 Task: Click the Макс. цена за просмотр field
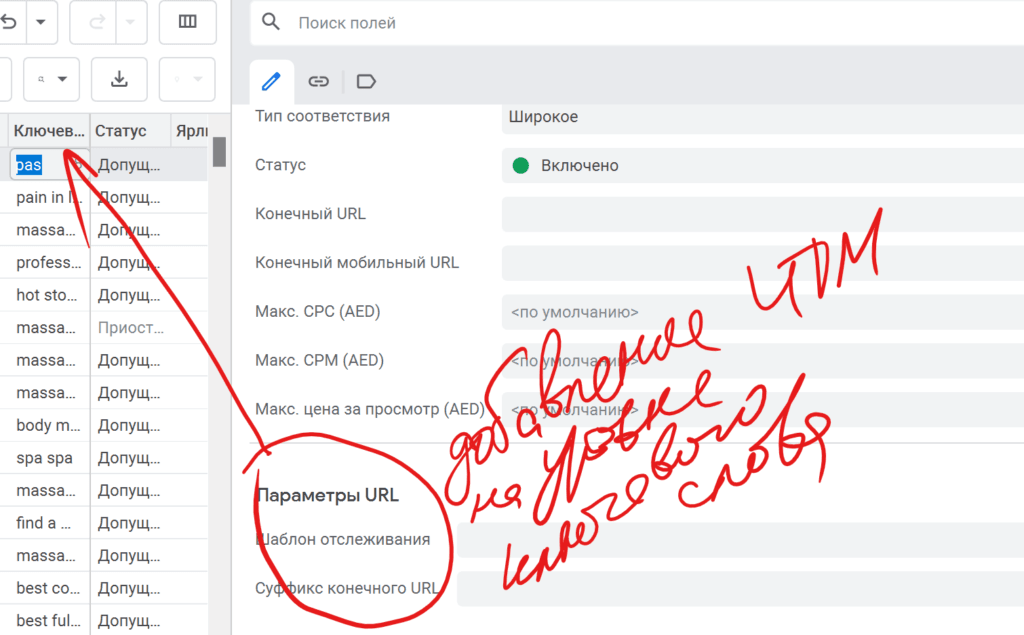click(763, 410)
